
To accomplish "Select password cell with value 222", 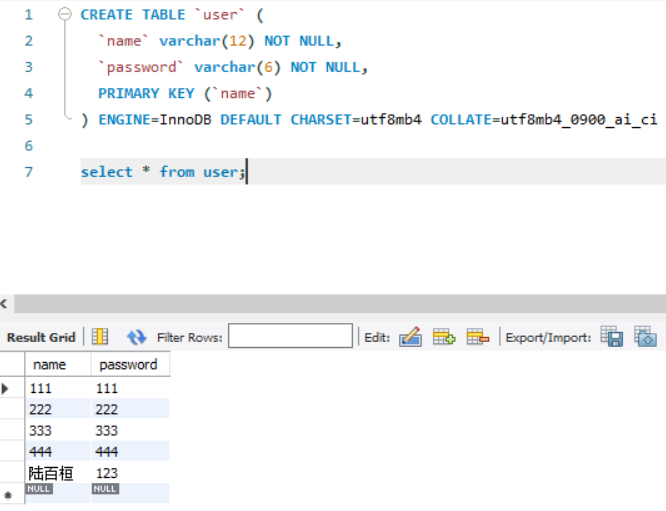I will 130,409.
